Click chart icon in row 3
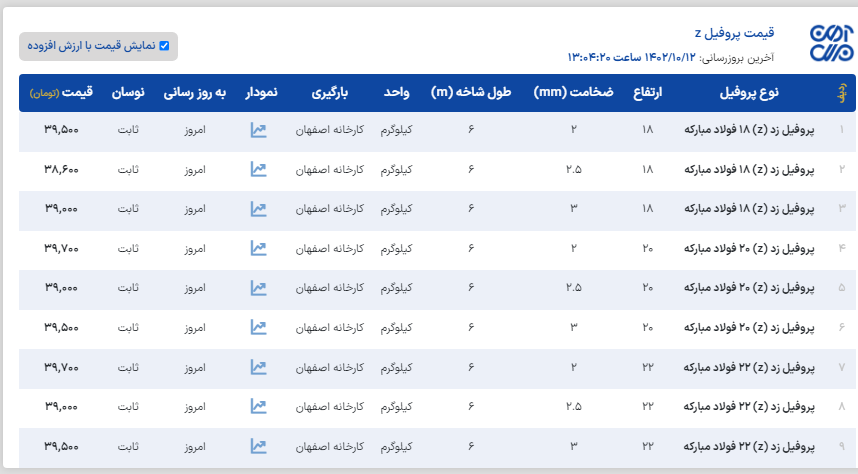Viewport: 858px width, 474px height. [259, 209]
